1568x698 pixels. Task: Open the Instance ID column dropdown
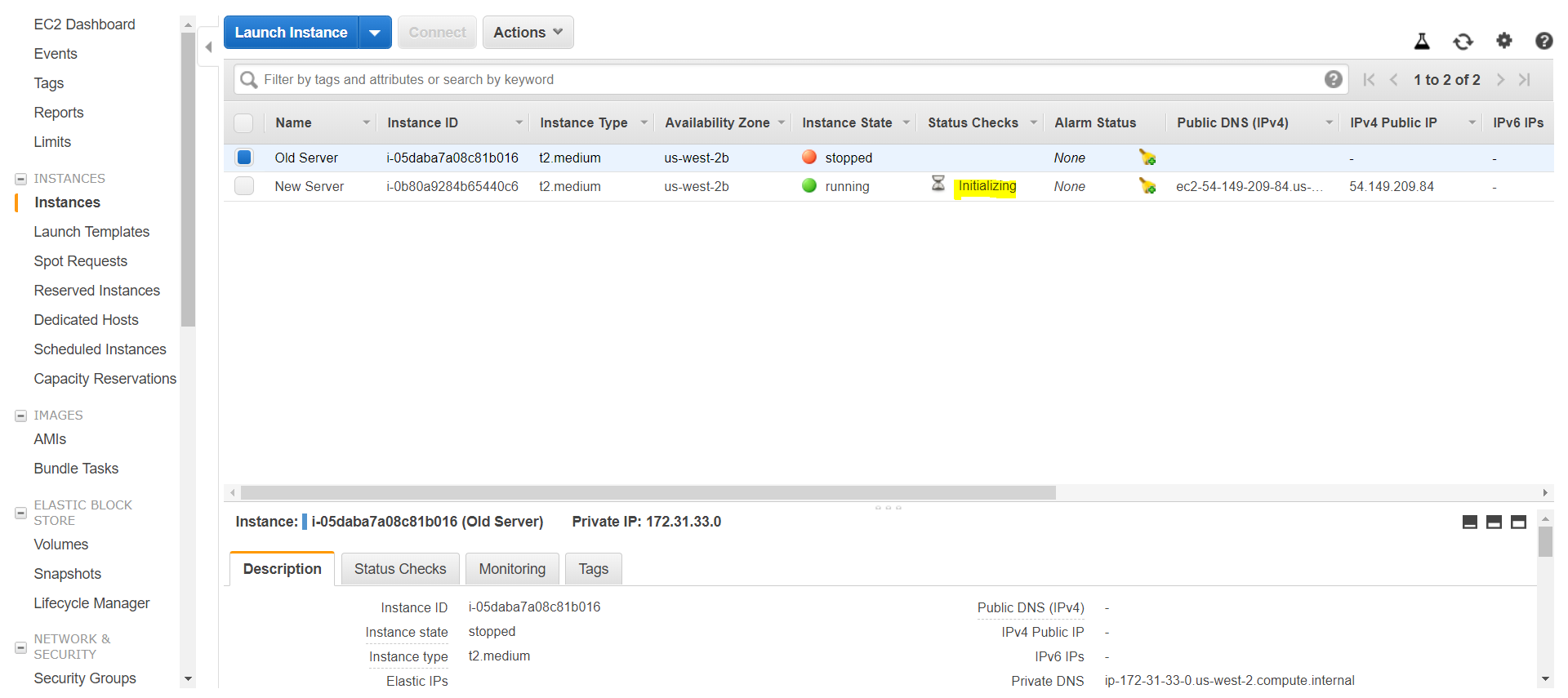pos(519,122)
